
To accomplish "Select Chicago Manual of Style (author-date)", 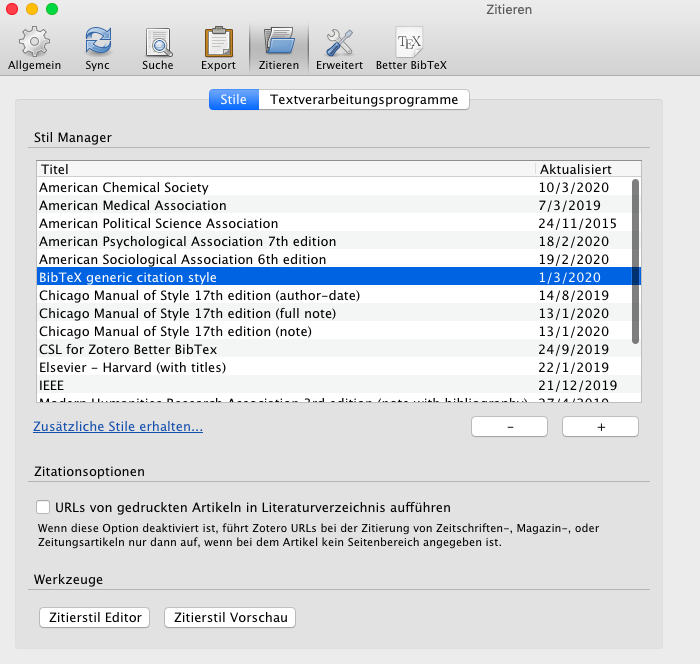I will point(338,295).
